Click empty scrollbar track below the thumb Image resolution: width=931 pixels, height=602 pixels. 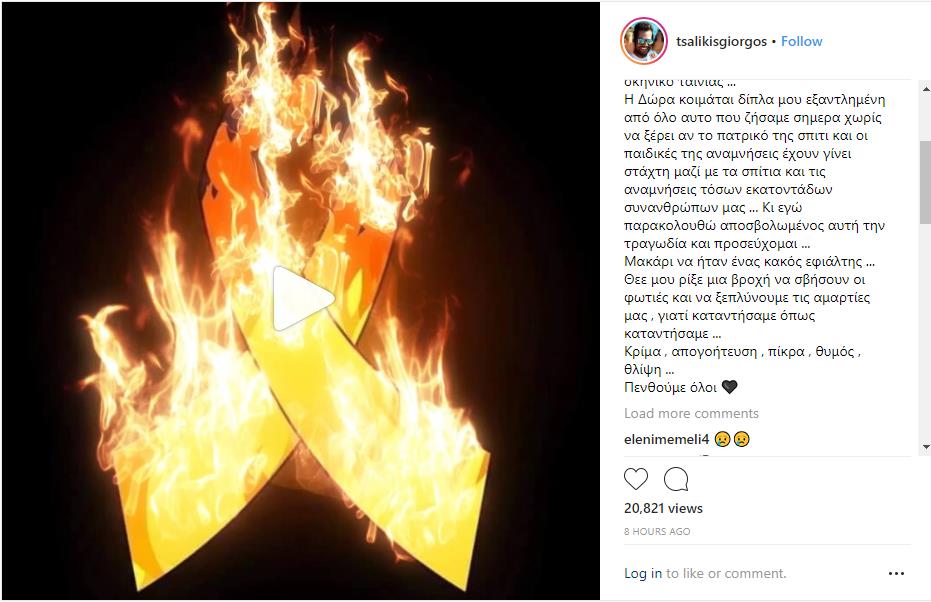point(926,332)
